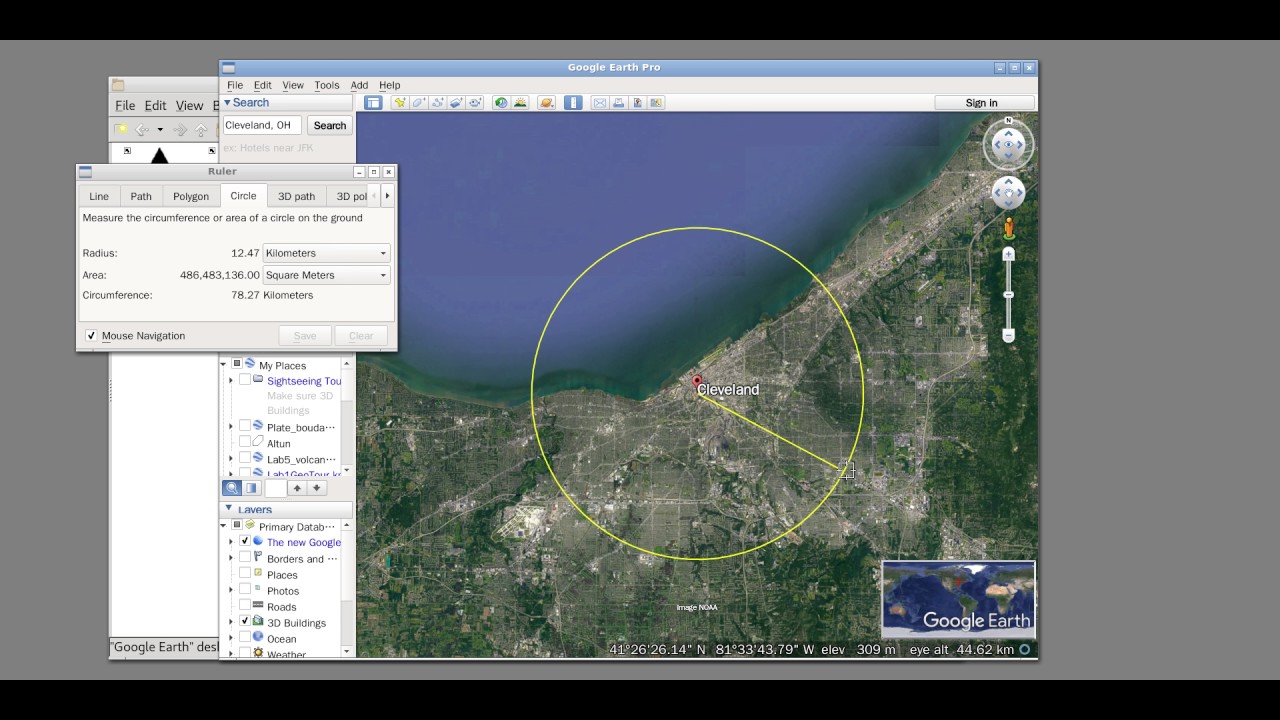Open the Kilometers radius unit dropdown
The width and height of the screenshot is (1280, 720).
pyautogui.click(x=326, y=253)
